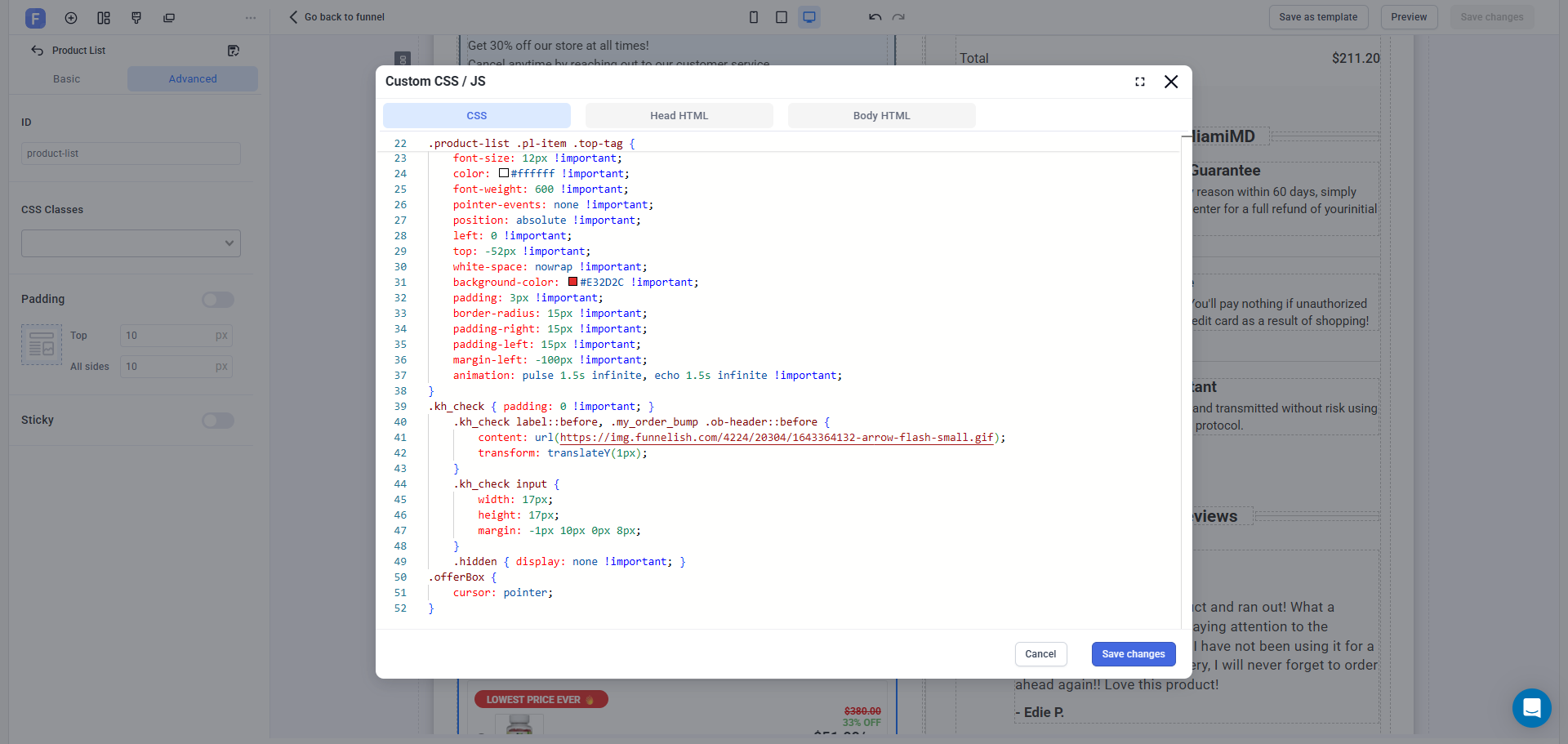Viewport: 1568px width, 744px height.
Task: Expand the CSS editor to fullscreen
Action: 1140,82
